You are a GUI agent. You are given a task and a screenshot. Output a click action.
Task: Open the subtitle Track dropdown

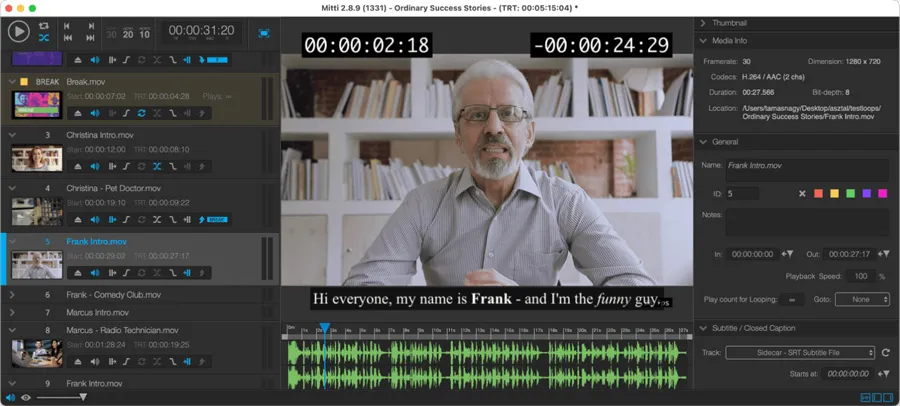point(800,352)
